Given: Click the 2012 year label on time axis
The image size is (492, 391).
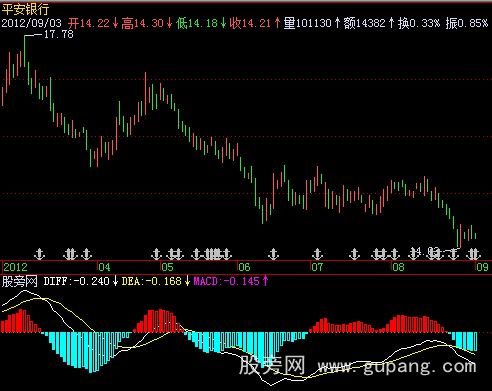Looking at the screenshot, I should (x=15, y=267).
